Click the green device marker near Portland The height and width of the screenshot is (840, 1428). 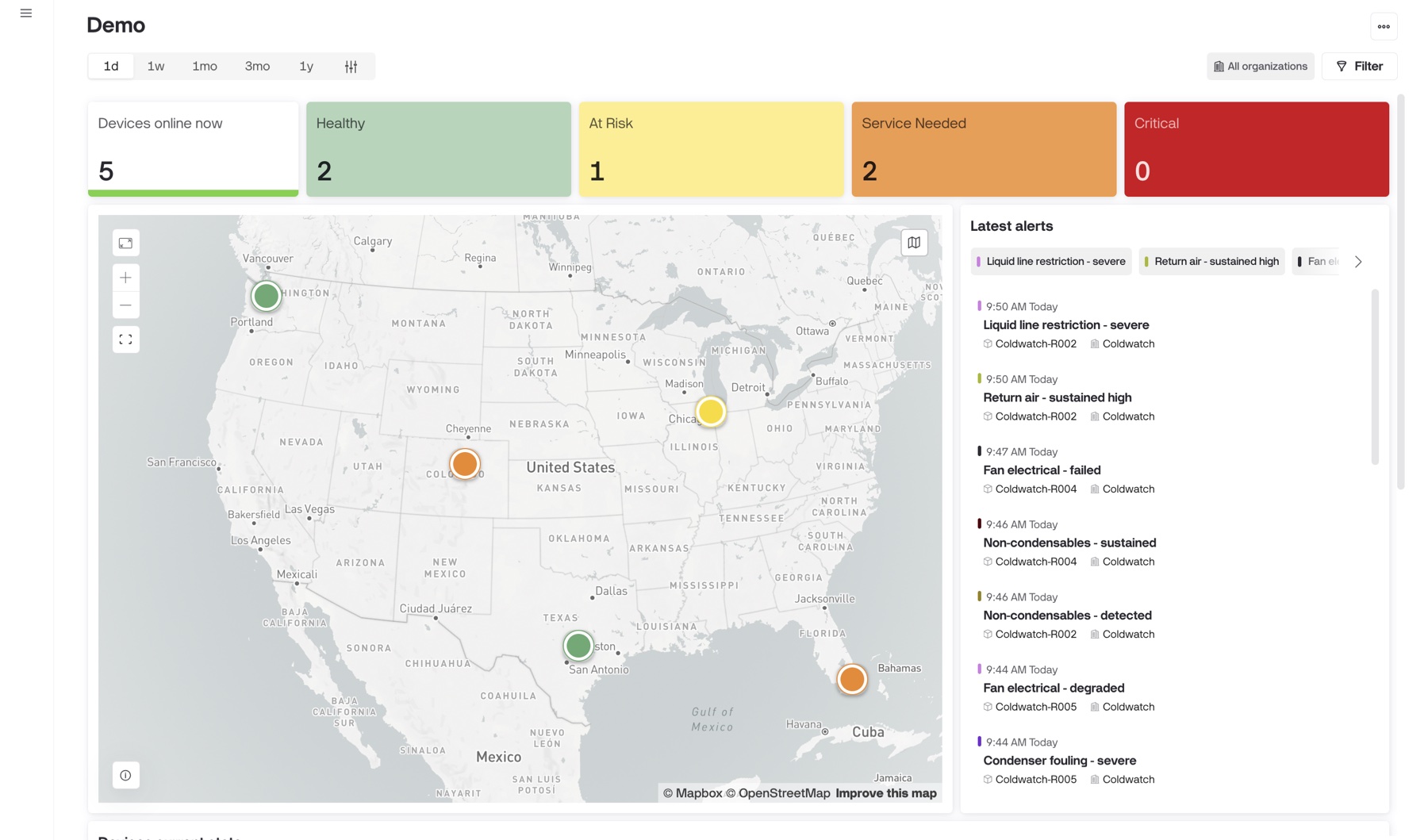tap(266, 296)
